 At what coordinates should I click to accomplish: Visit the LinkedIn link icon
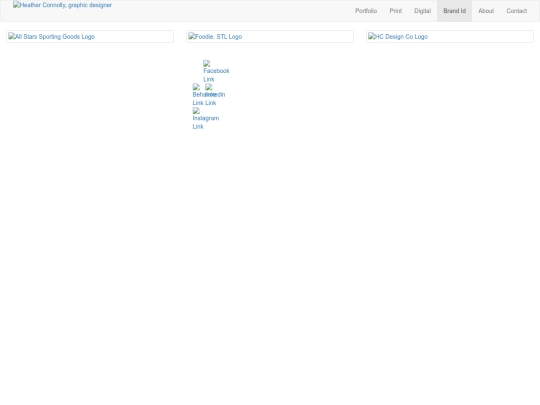tap(215, 95)
